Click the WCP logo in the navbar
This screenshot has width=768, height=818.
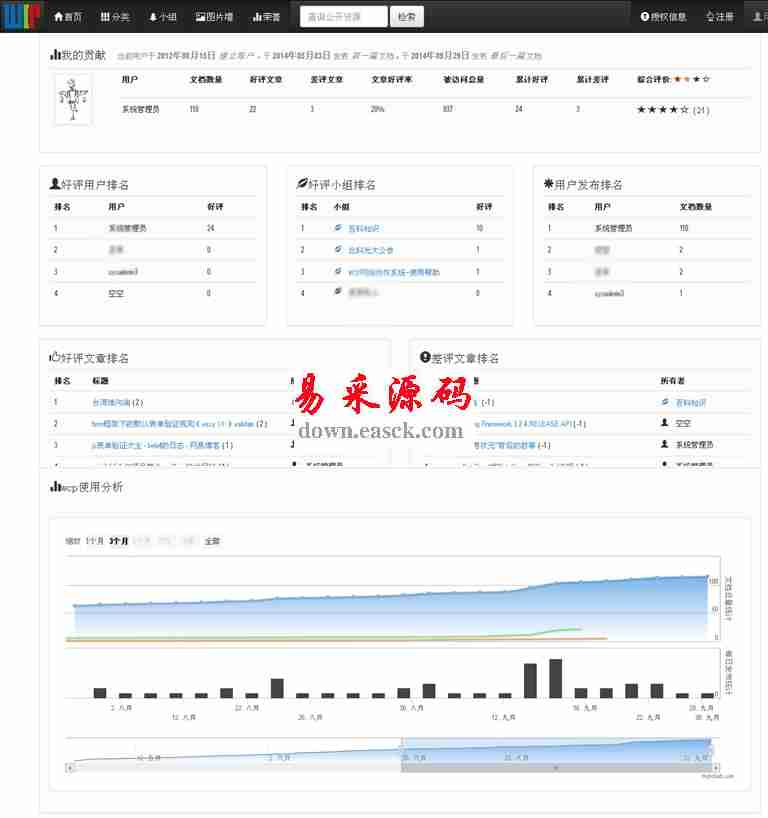(x=21, y=16)
